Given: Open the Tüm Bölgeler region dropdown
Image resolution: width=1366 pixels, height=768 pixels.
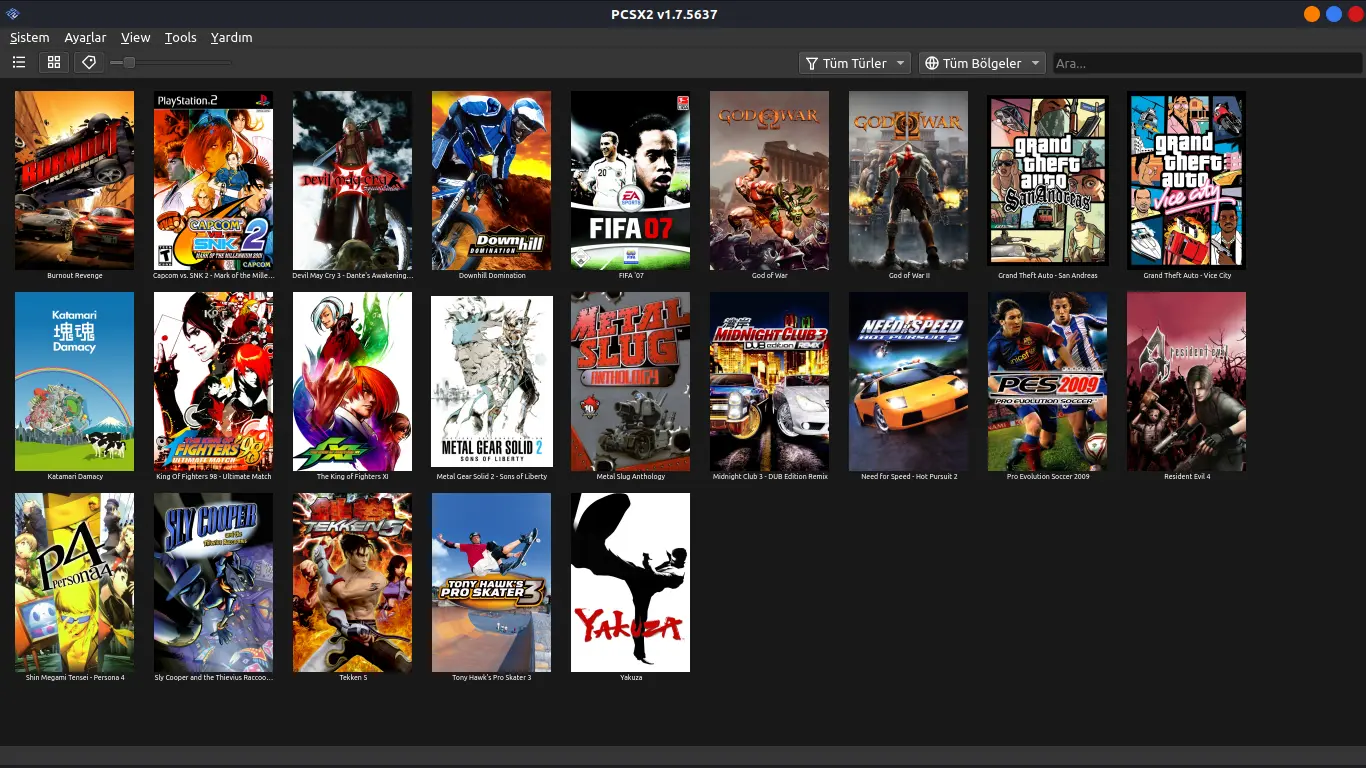Looking at the screenshot, I should click(982, 63).
